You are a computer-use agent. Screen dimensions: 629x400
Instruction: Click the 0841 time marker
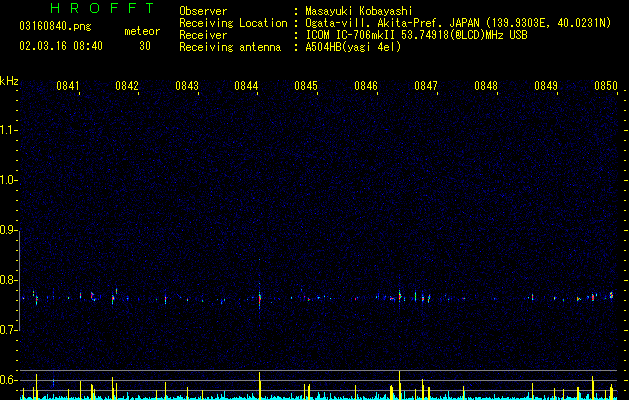point(68,86)
